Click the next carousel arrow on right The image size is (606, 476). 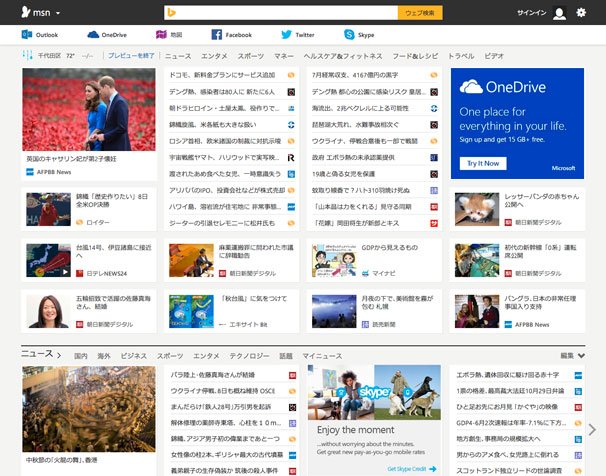point(592,430)
